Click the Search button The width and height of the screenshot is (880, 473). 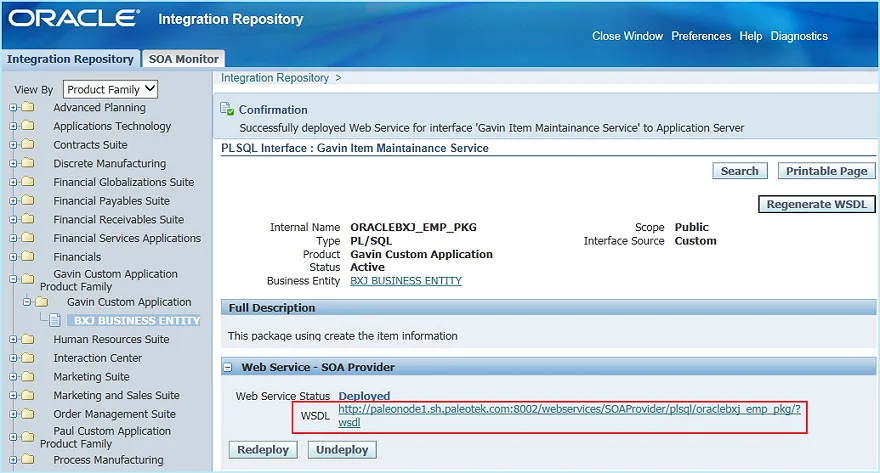[740, 171]
